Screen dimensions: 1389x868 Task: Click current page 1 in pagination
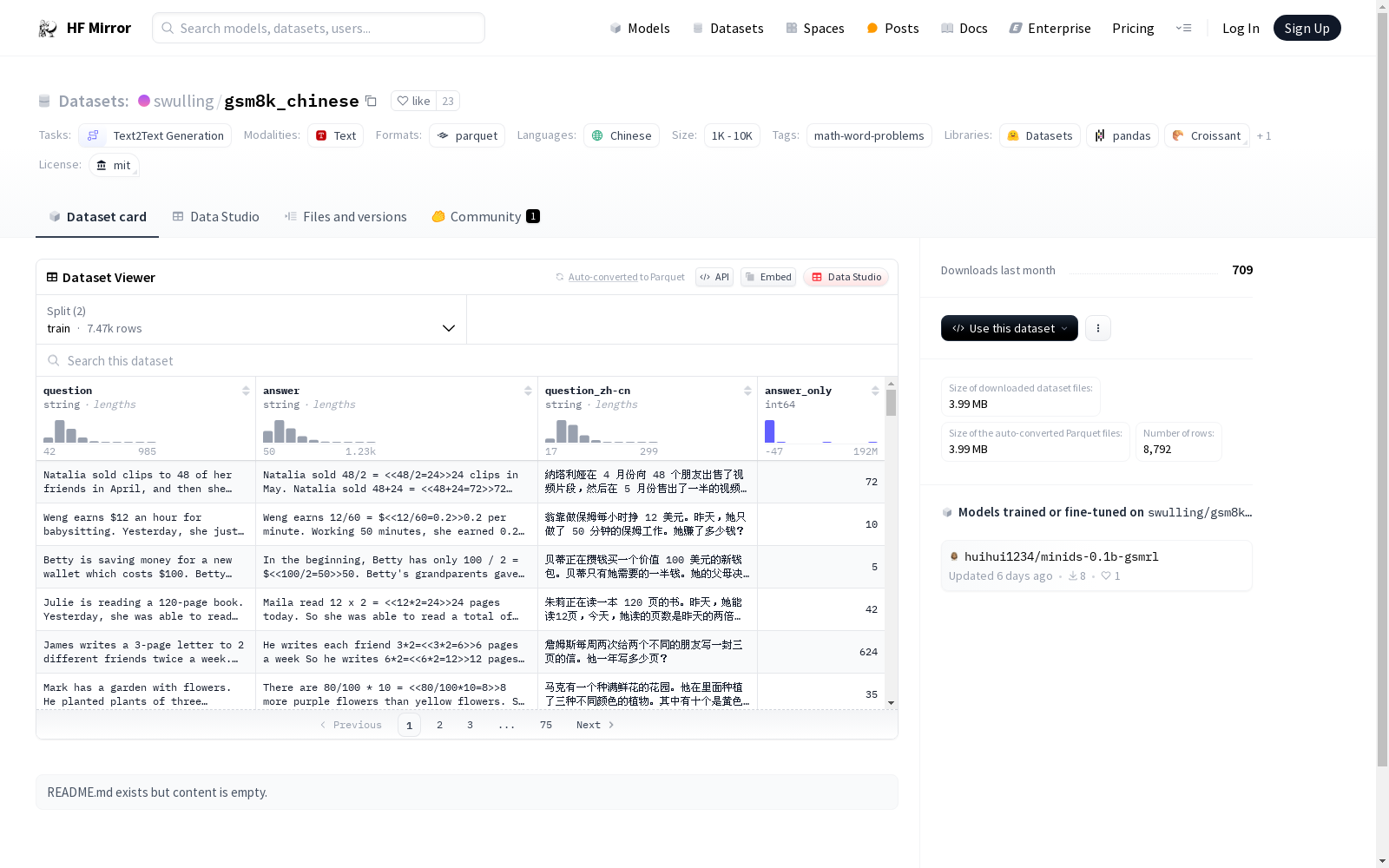[x=409, y=725]
